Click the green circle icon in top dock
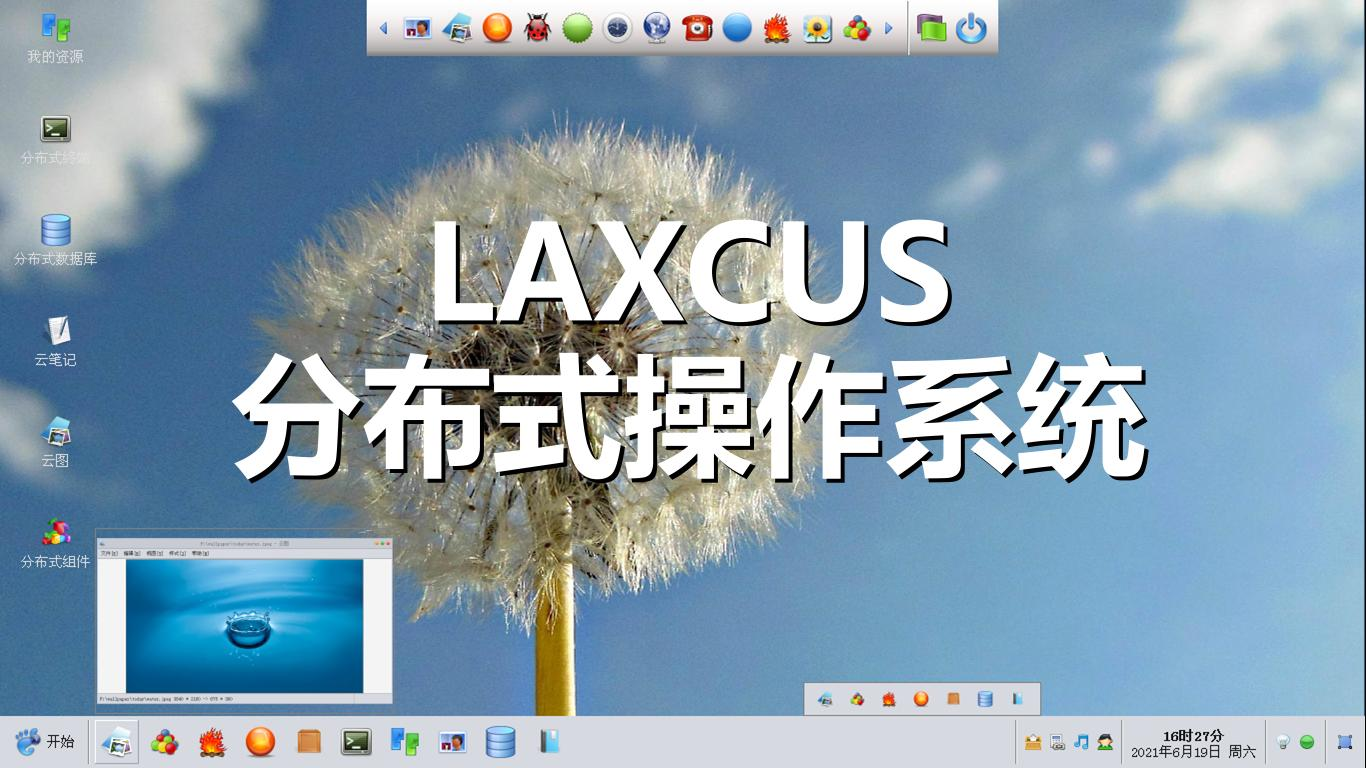The image size is (1366, 768). (577, 28)
